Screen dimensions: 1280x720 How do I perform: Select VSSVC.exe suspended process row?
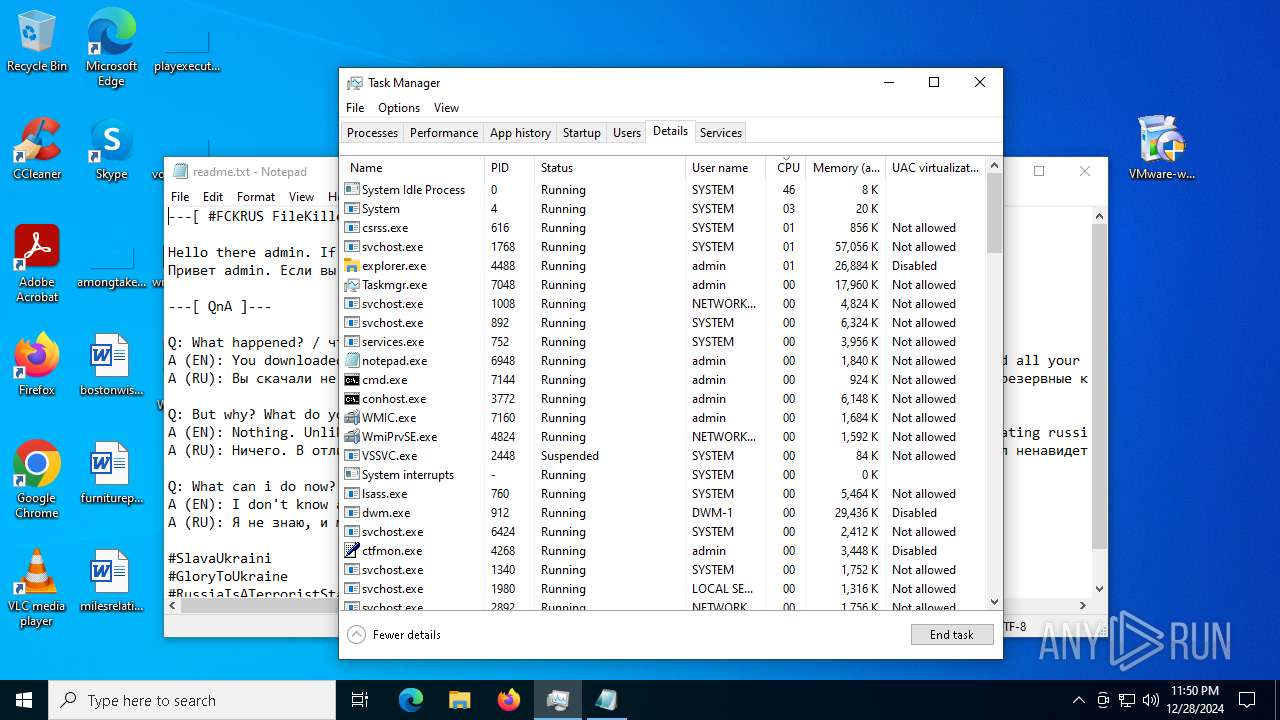click(x=665, y=456)
